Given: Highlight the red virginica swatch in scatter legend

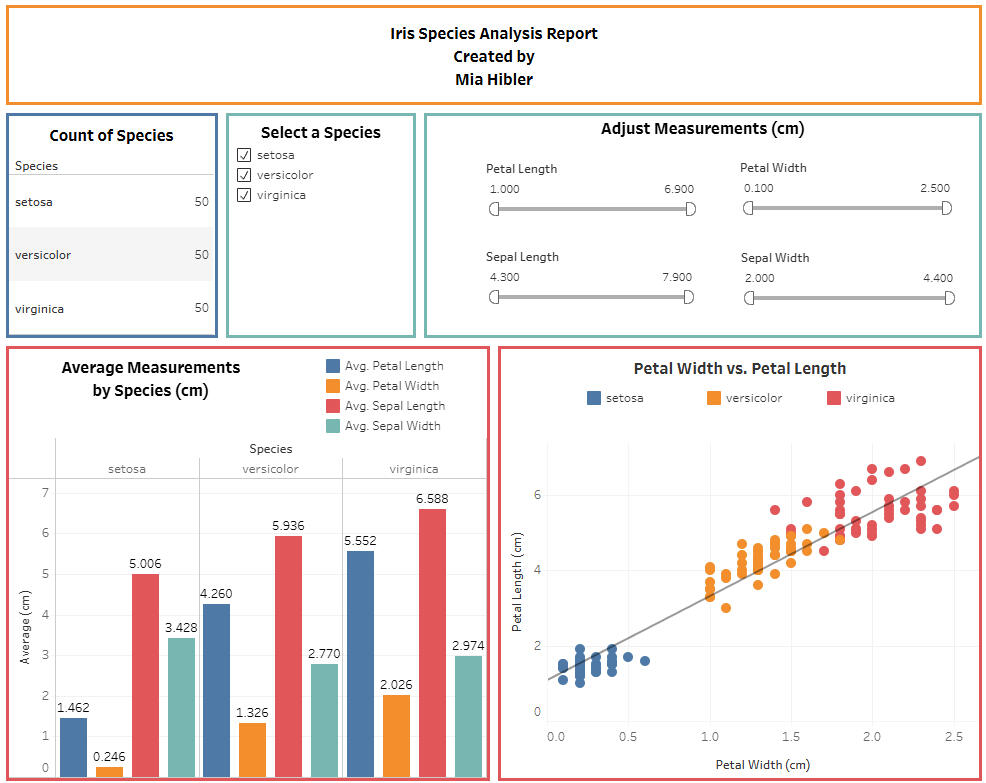Looking at the screenshot, I should [x=834, y=398].
